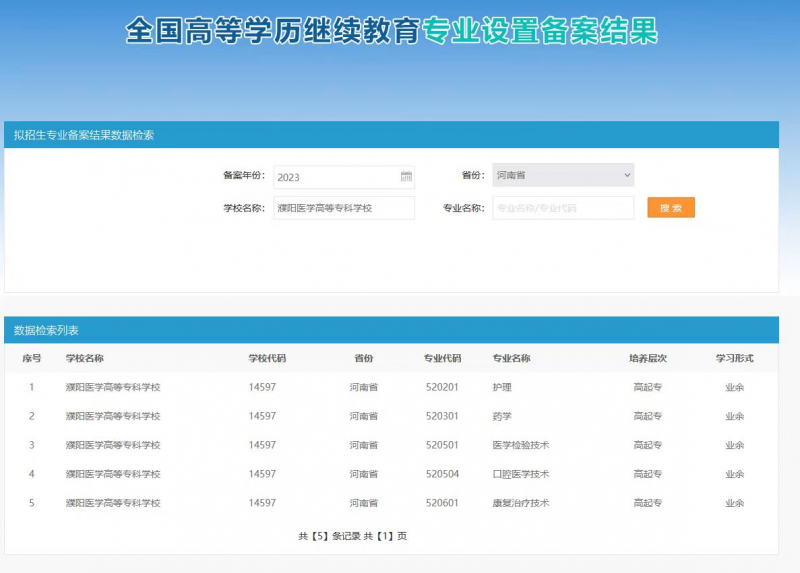800x573 pixels.
Task: Open the 省份 dropdown showing 河南省
Action: 563,175
